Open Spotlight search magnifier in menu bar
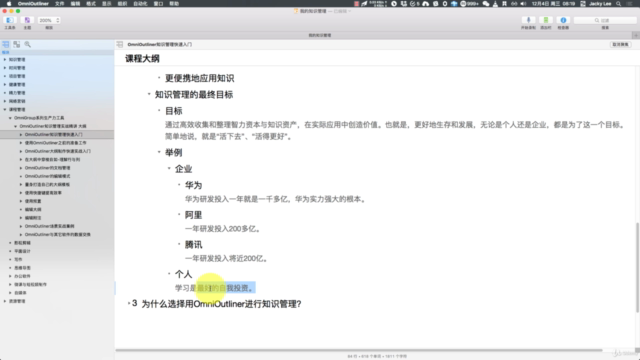The width and height of the screenshot is (640, 360). [619, 4]
